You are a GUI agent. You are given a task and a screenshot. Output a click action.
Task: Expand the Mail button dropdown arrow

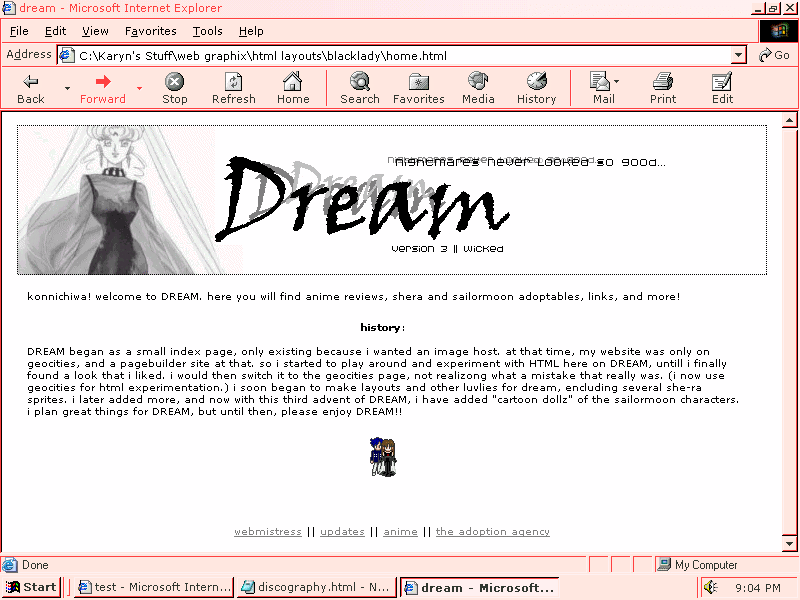tap(617, 82)
